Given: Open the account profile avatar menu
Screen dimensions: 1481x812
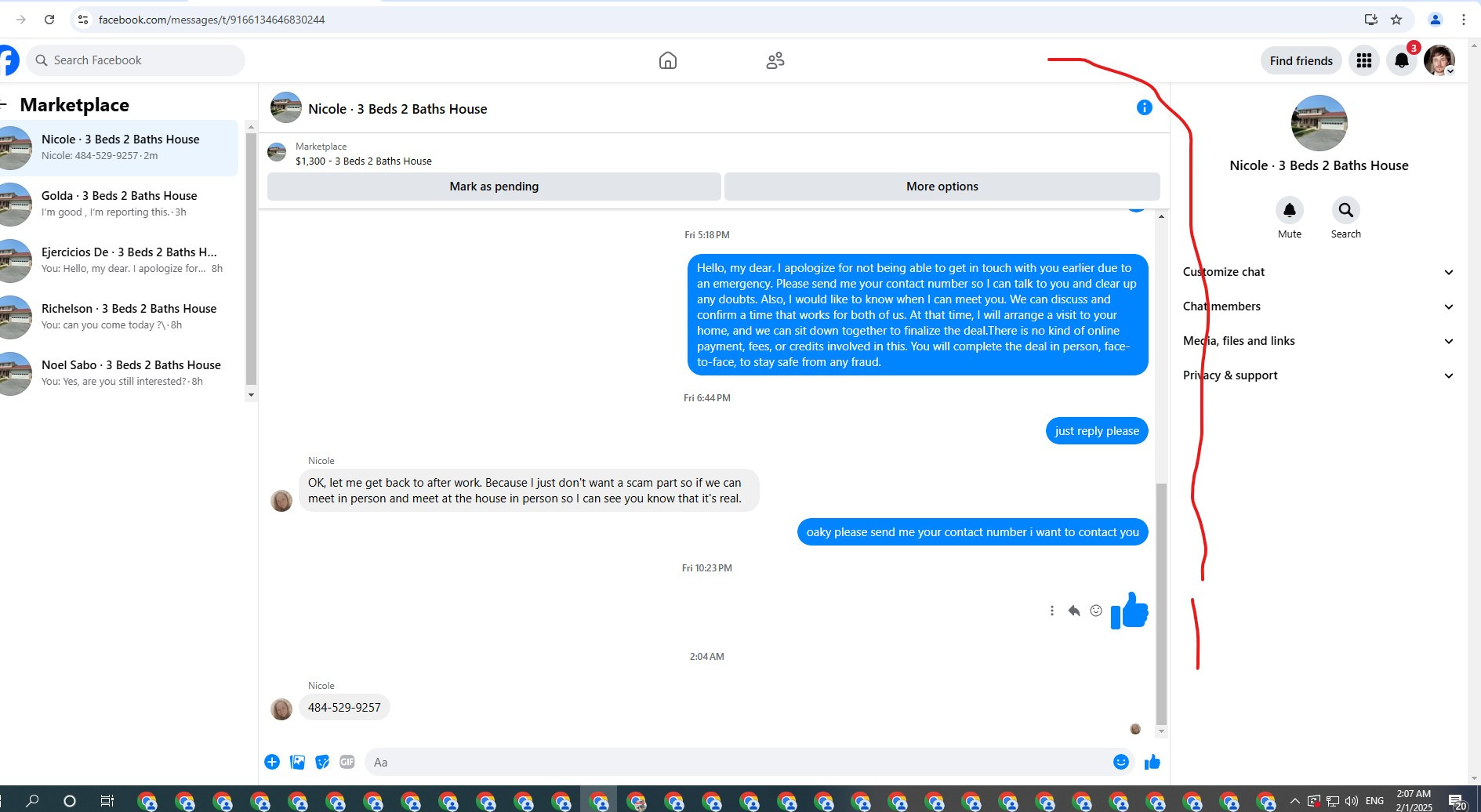Looking at the screenshot, I should 1439,60.
